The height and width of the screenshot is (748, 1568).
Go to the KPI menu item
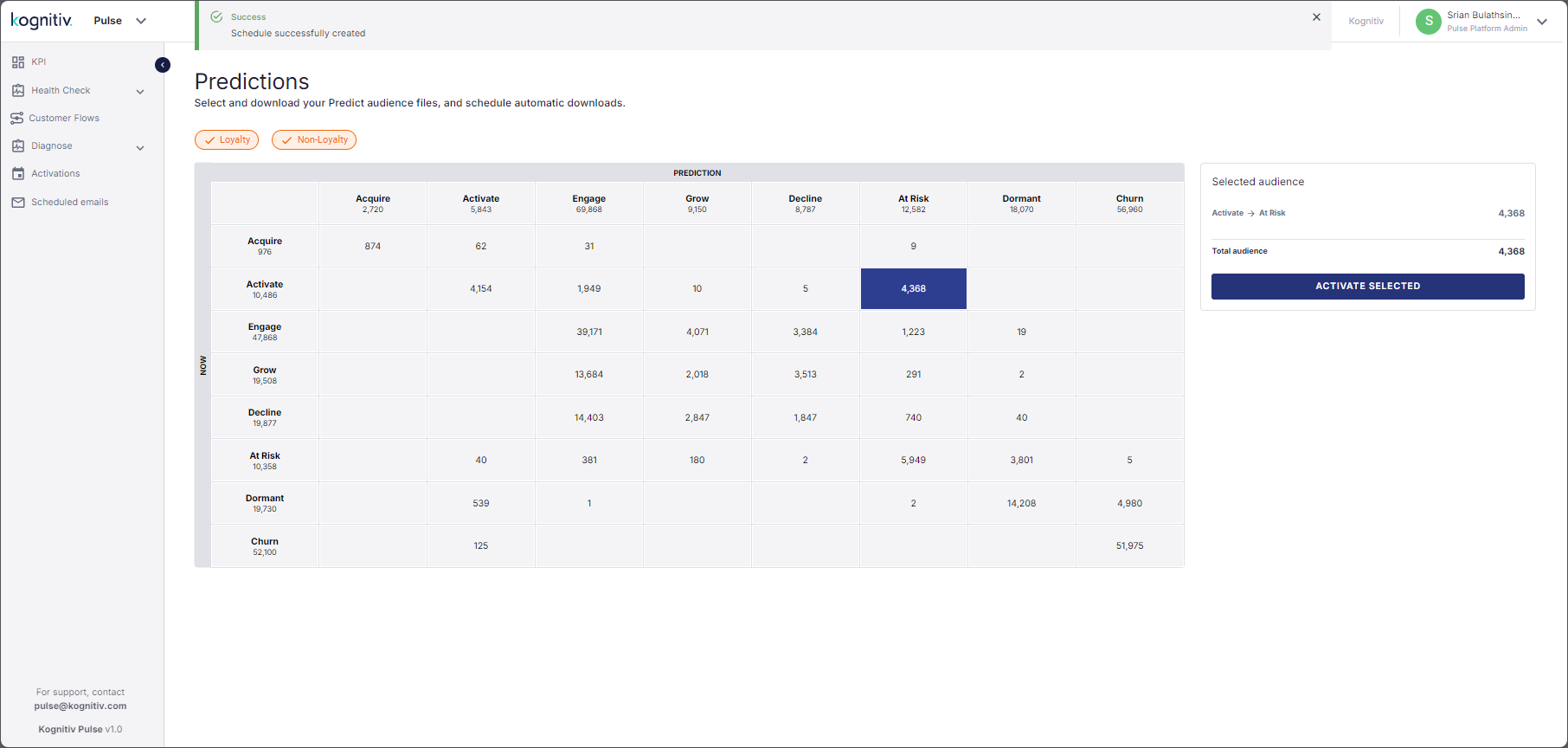click(39, 62)
